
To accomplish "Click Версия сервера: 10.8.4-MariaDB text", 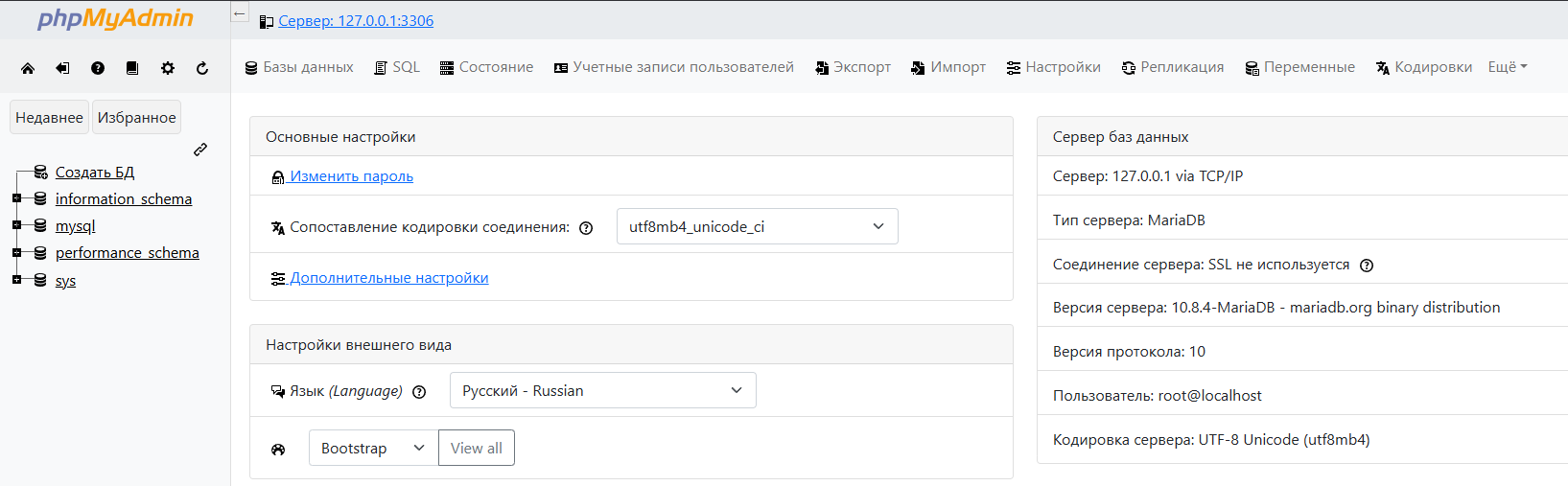I will click(1276, 308).
